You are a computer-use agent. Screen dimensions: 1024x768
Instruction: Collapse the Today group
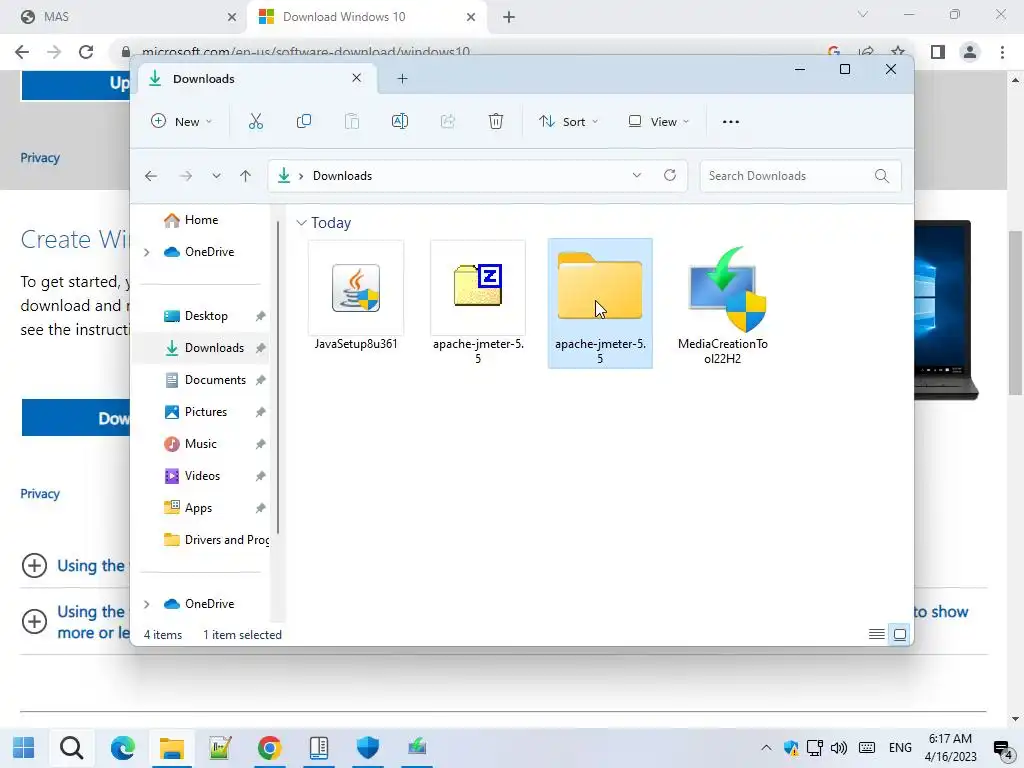point(301,223)
